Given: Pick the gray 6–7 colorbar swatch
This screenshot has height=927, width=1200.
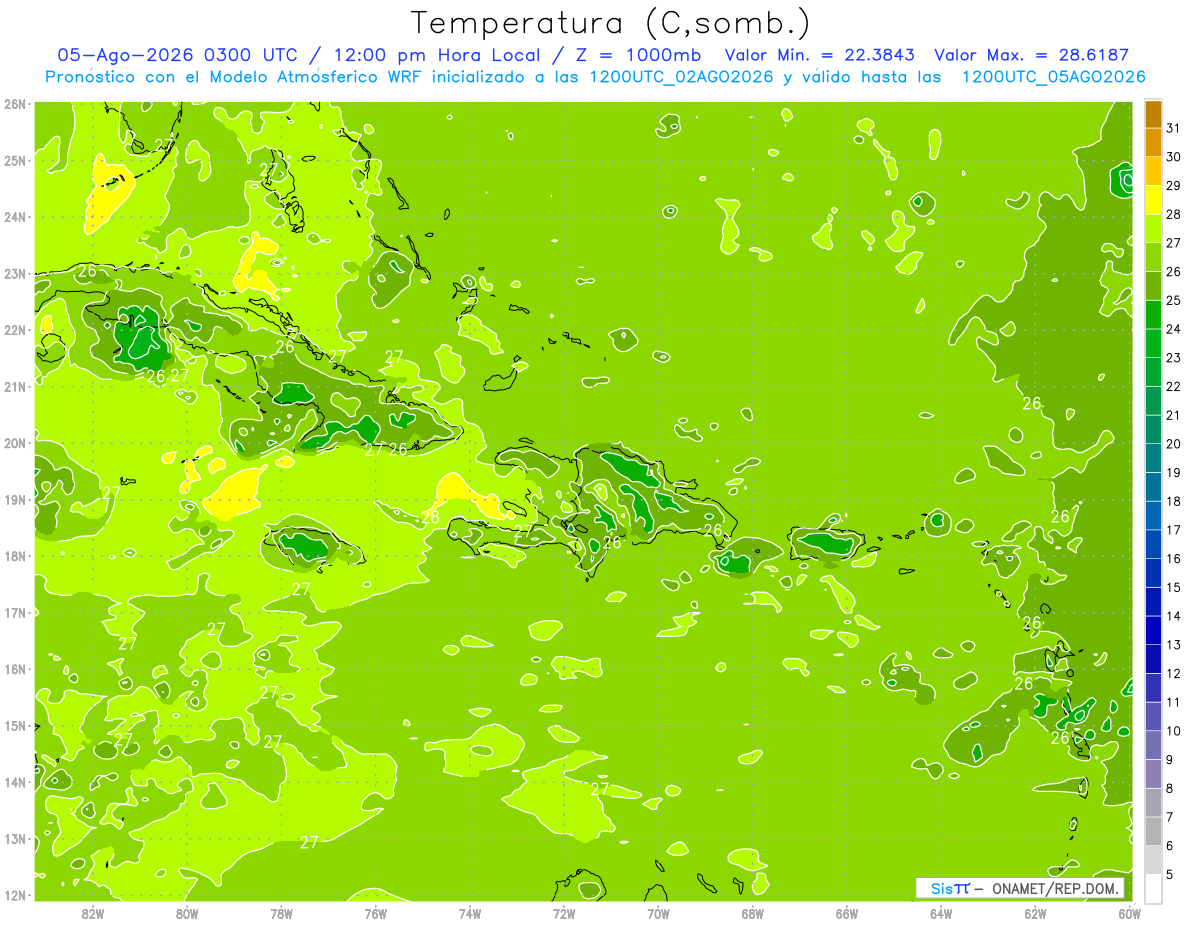Looking at the screenshot, I should pos(1153,831).
